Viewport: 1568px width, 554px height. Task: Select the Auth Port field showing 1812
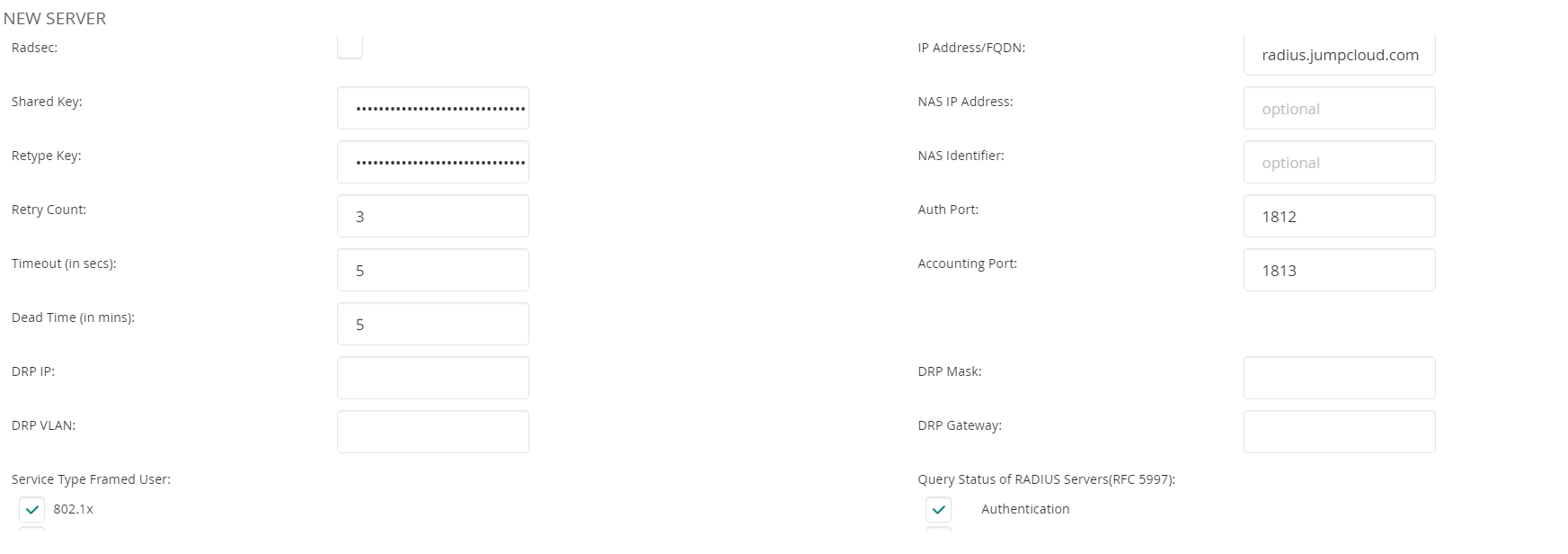coord(1340,216)
